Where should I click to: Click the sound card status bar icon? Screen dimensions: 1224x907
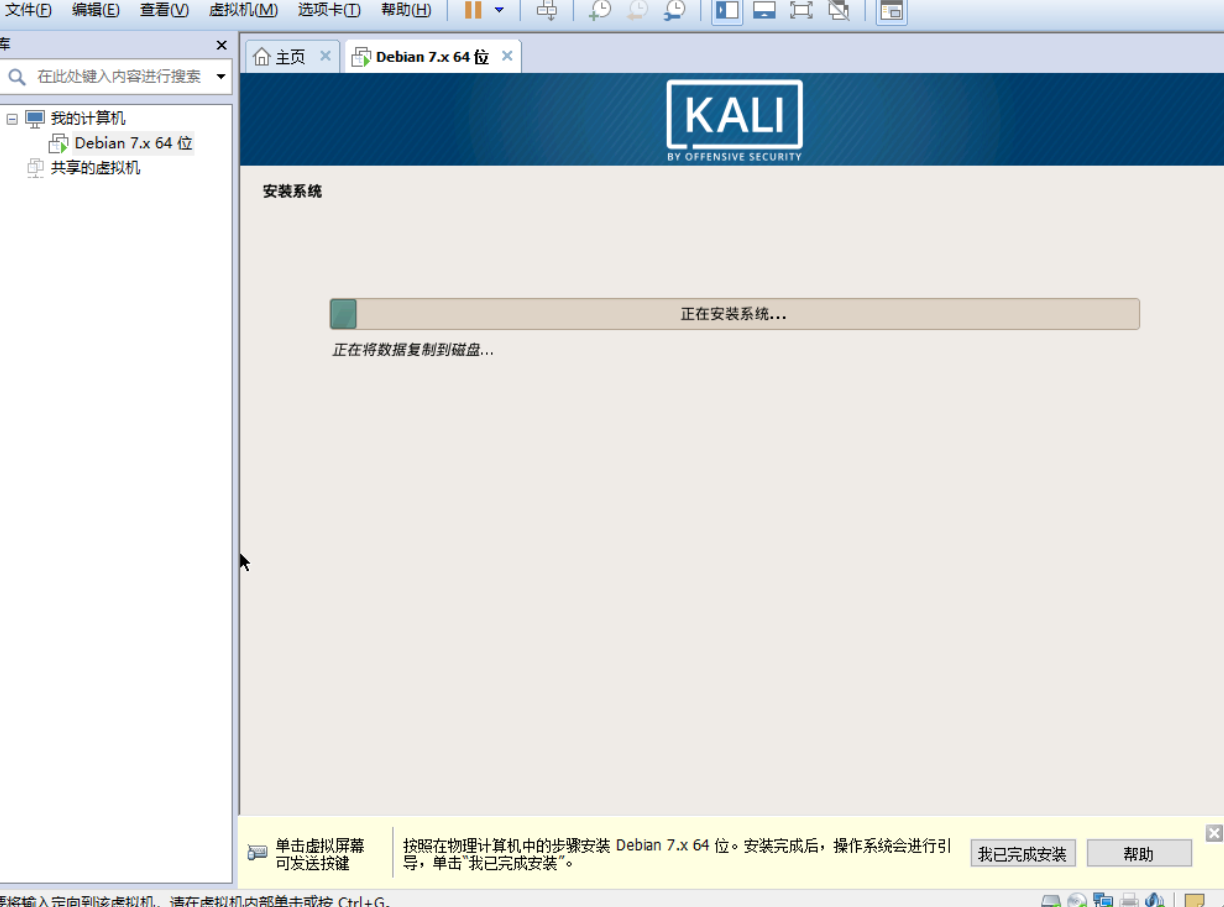click(x=1154, y=900)
